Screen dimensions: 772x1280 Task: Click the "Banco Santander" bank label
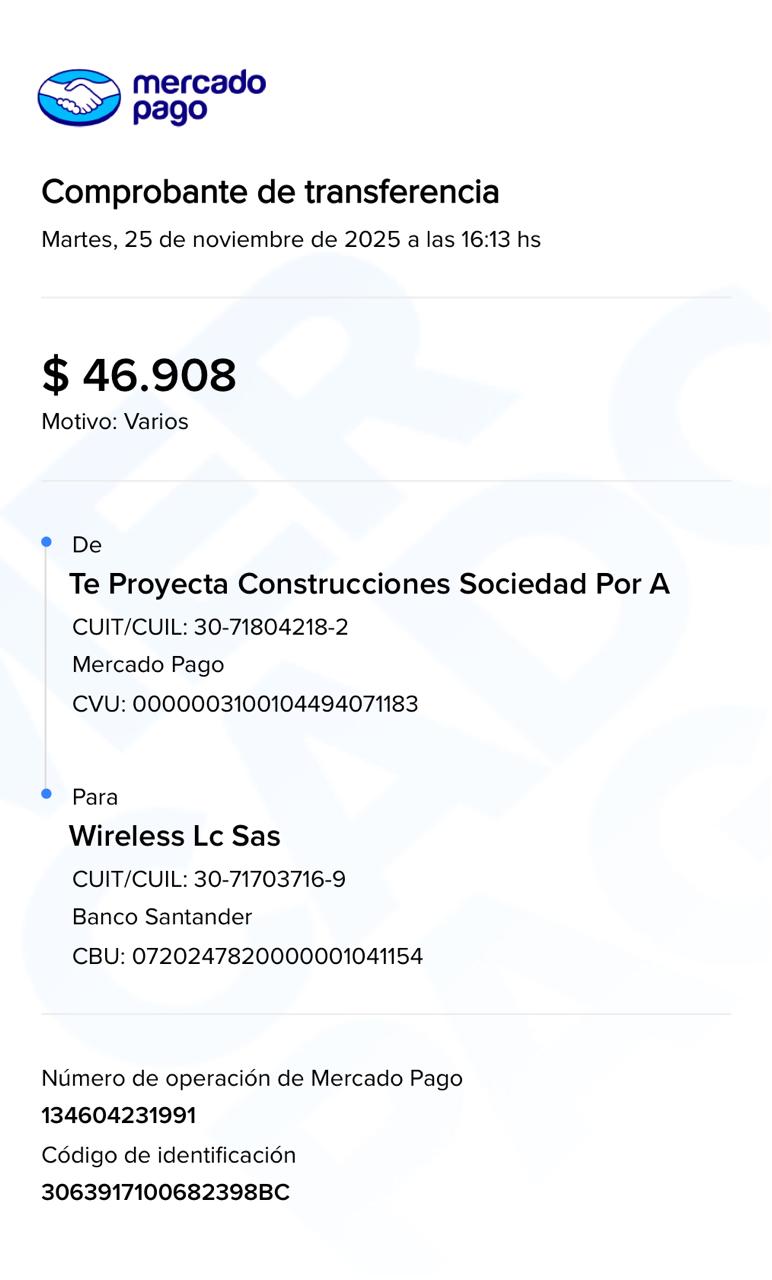[162, 917]
